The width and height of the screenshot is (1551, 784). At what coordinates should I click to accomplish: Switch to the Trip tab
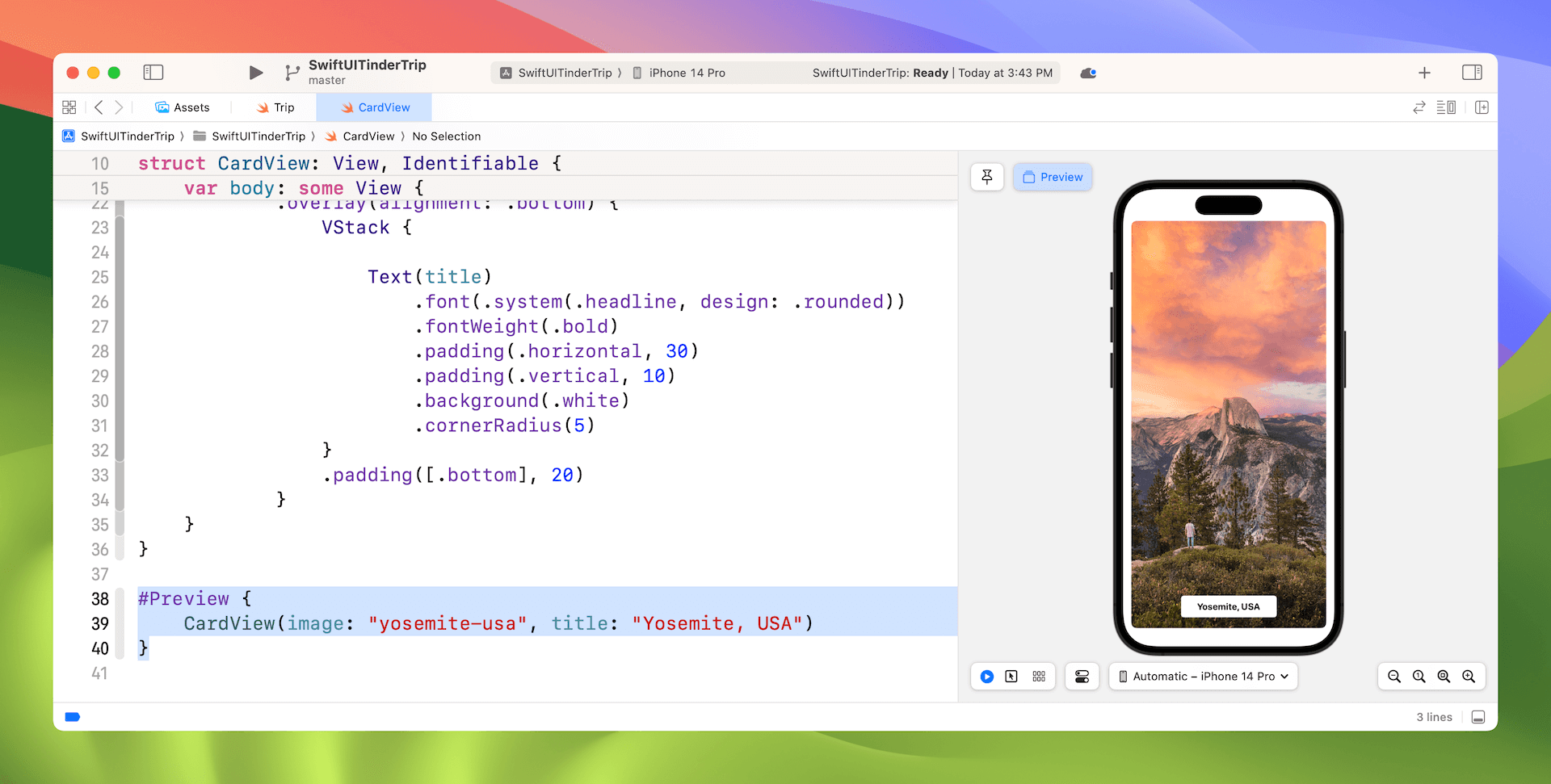tap(275, 107)
